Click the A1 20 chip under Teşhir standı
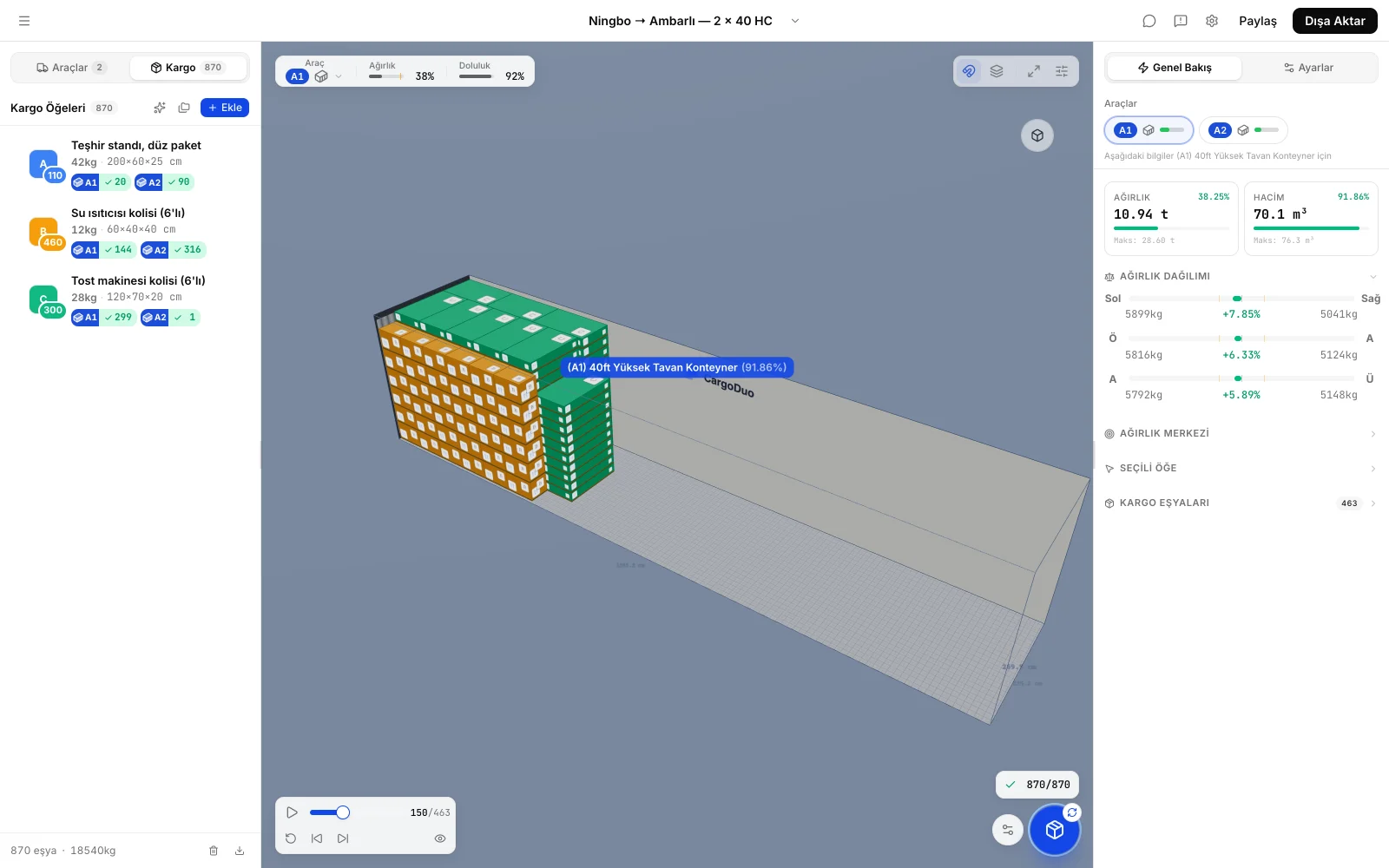 click(x=101, y=182)
